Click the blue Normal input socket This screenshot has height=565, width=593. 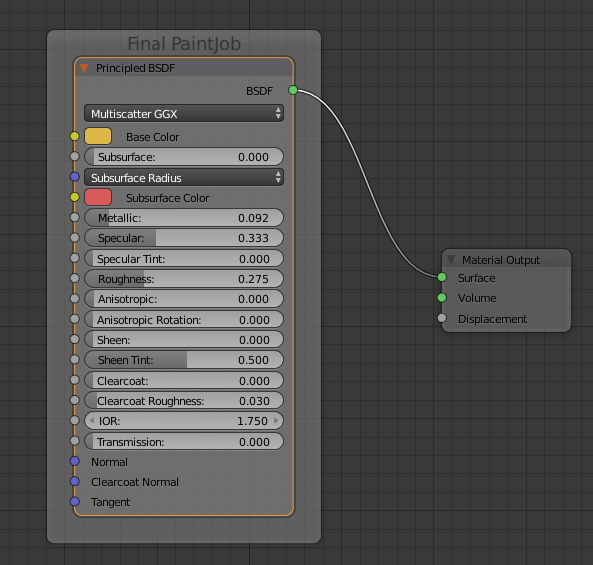click(75, 461)
